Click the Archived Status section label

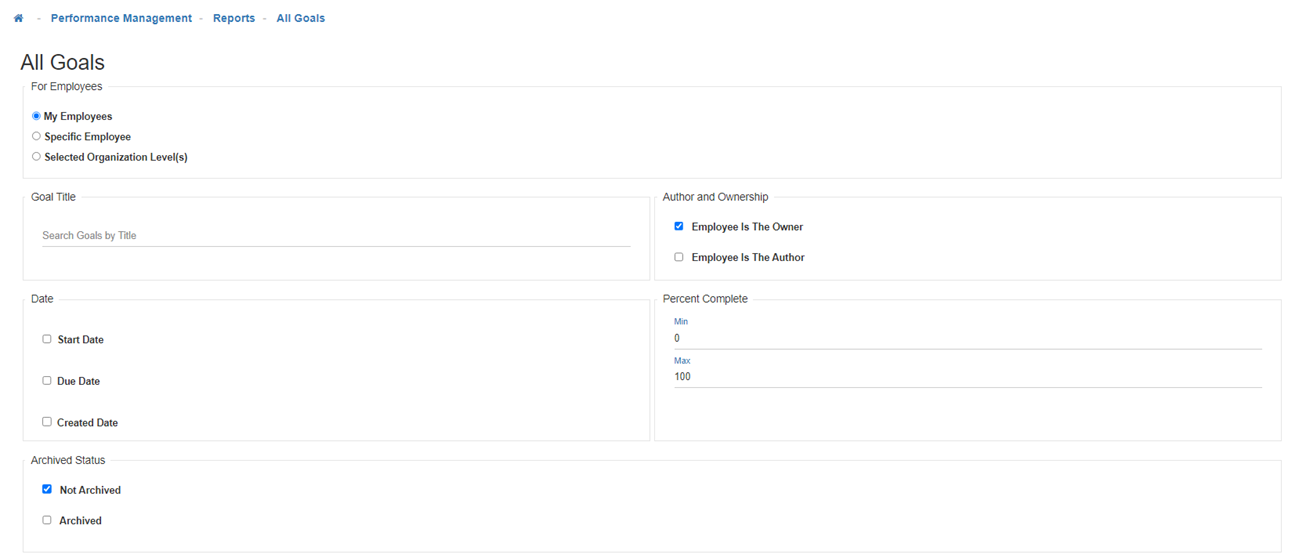click(68, 460)
